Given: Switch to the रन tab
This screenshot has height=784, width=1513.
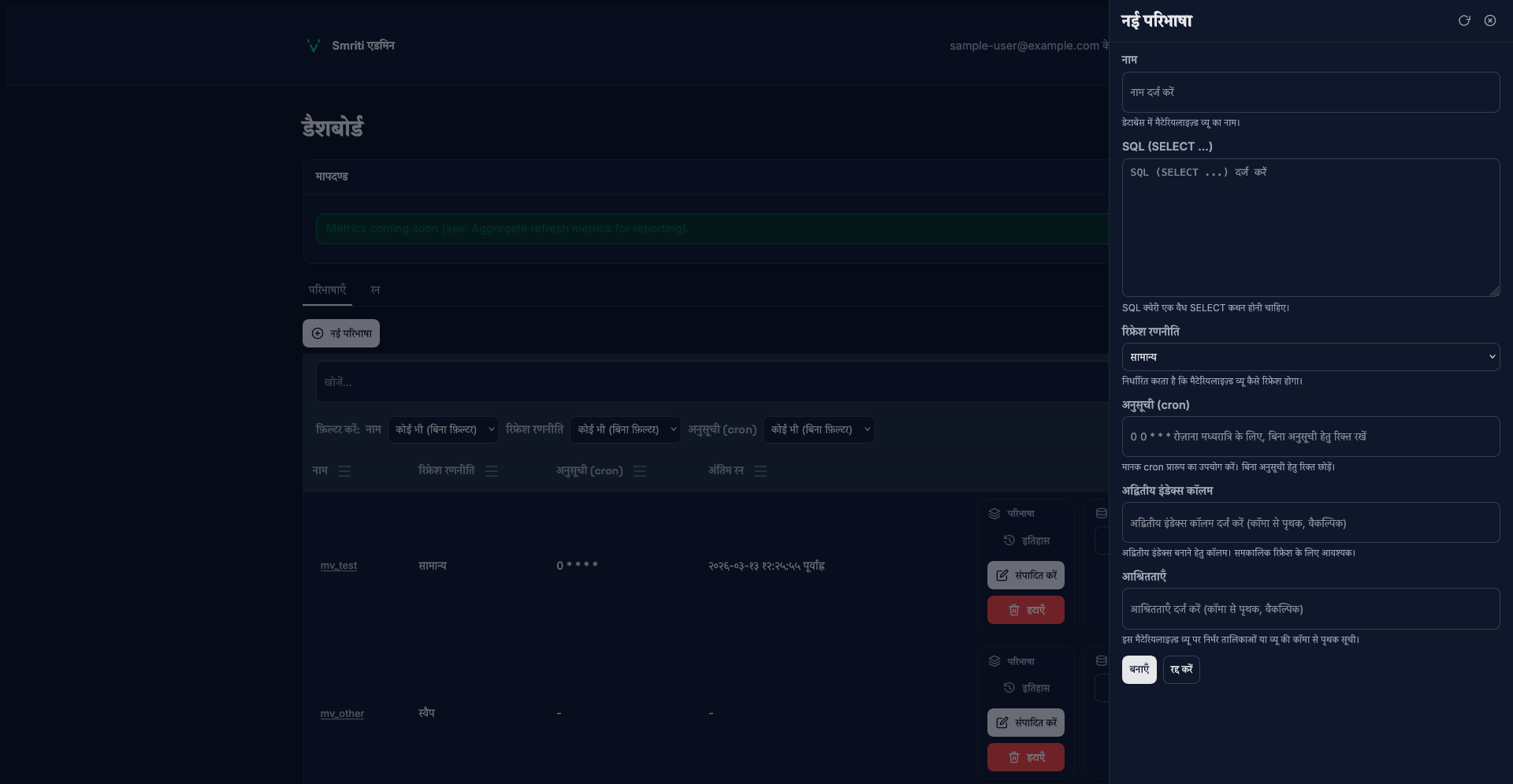Looking at the screenshot, I should pyautogui.click(x=375, y=290).
